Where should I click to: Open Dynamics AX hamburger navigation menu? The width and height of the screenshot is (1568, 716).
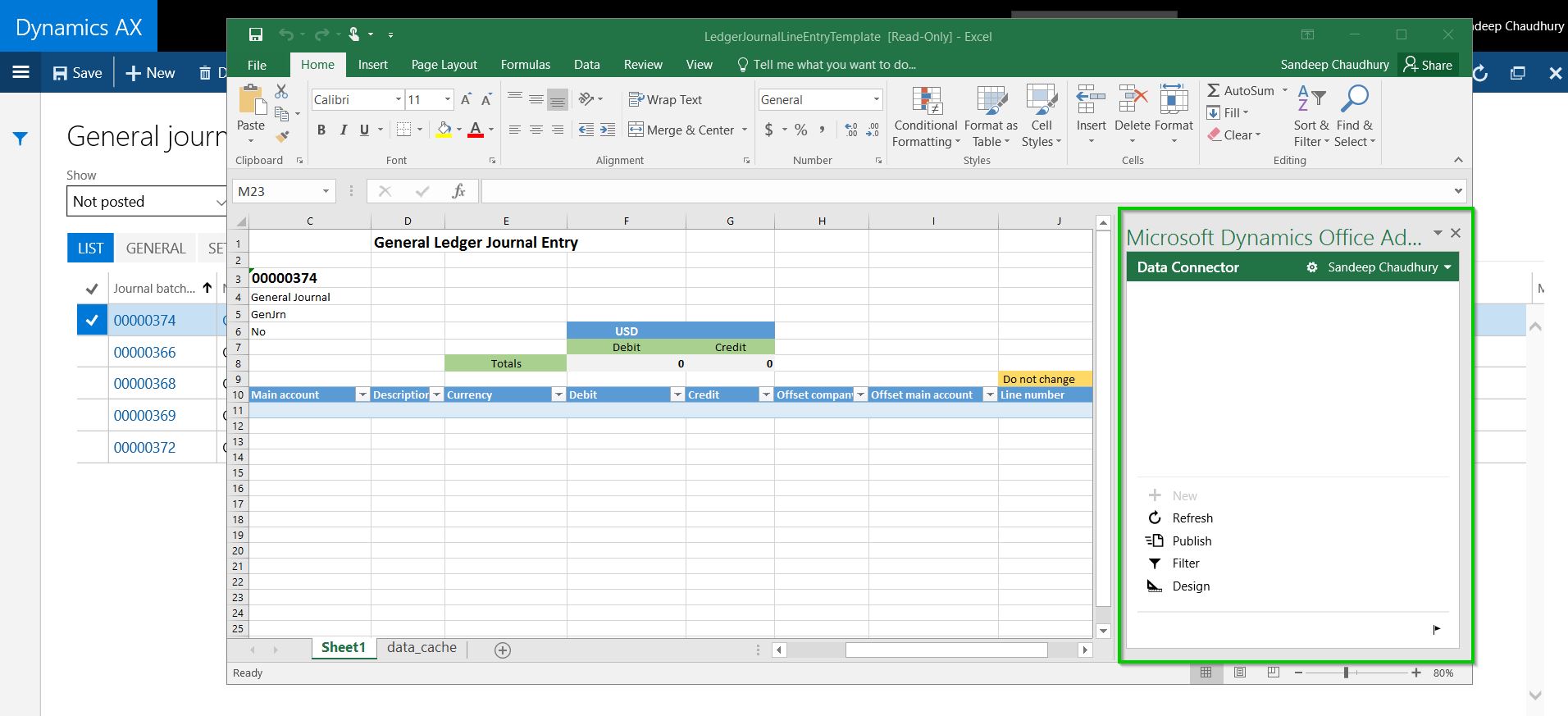pyautogui.click(x=21, y=72)
